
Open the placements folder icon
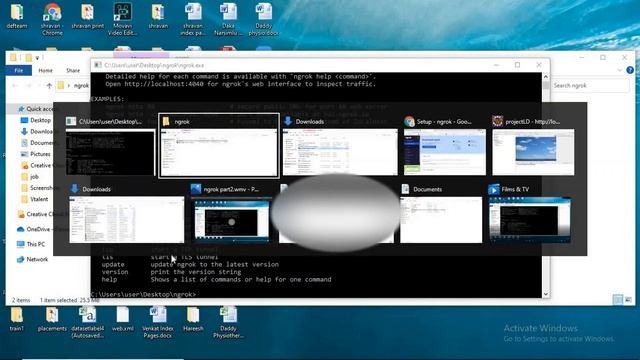click(x=52, y=319)
